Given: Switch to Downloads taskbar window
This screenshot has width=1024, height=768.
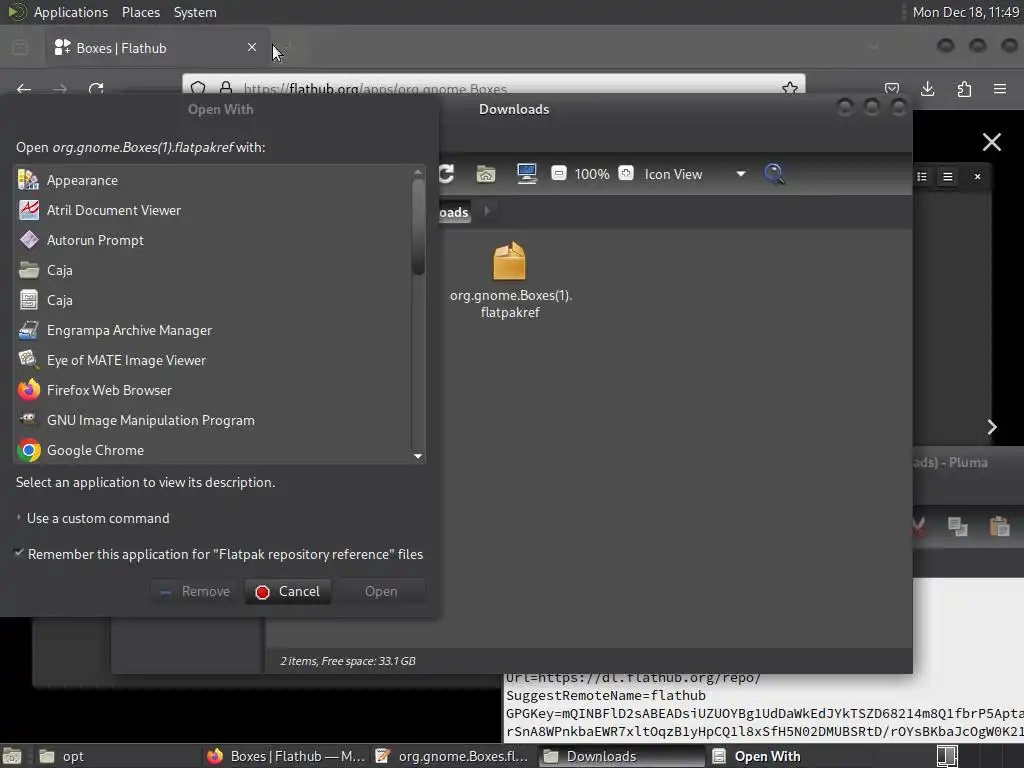Looking at the screenshot, I should [x=621, y=756].
